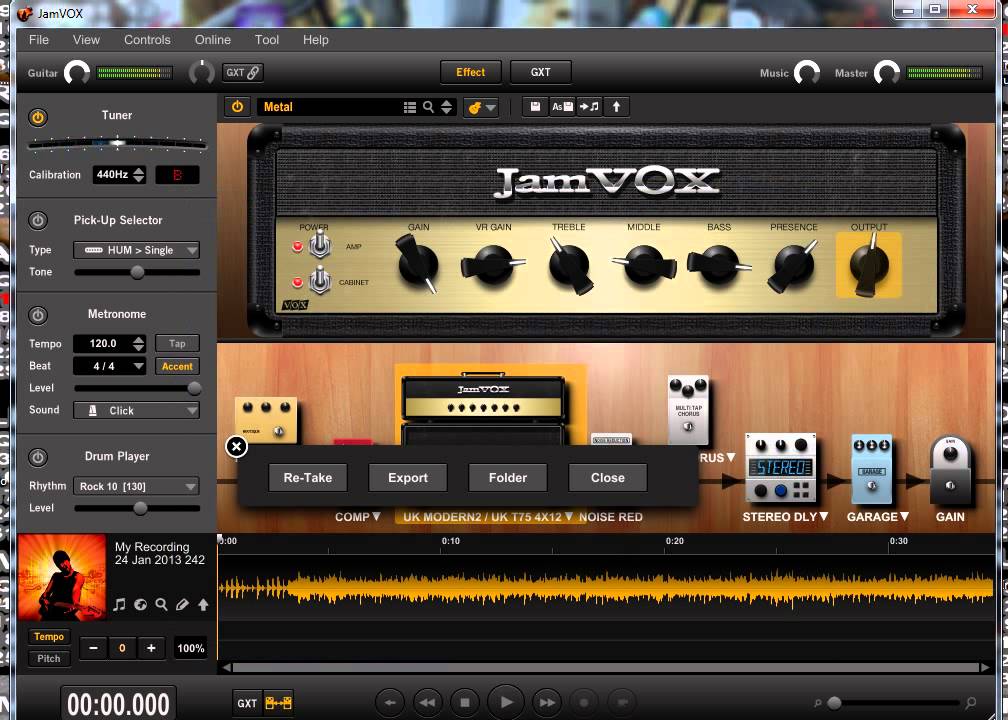Click the metronome Level slider
The height and width of the screenshot is (720, 1008).
pos(137,388)
